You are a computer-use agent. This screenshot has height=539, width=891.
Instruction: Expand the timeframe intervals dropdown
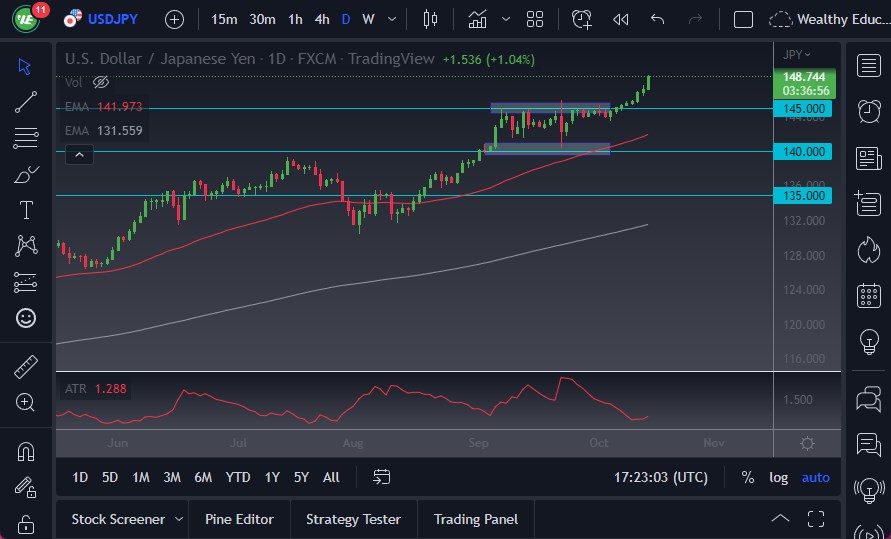pyautogui.click(x=392, y=19)
